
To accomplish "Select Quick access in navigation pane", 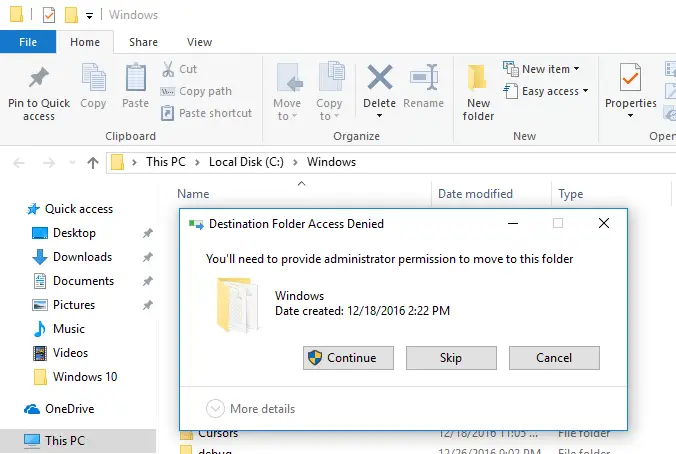I will coord(78,209).
